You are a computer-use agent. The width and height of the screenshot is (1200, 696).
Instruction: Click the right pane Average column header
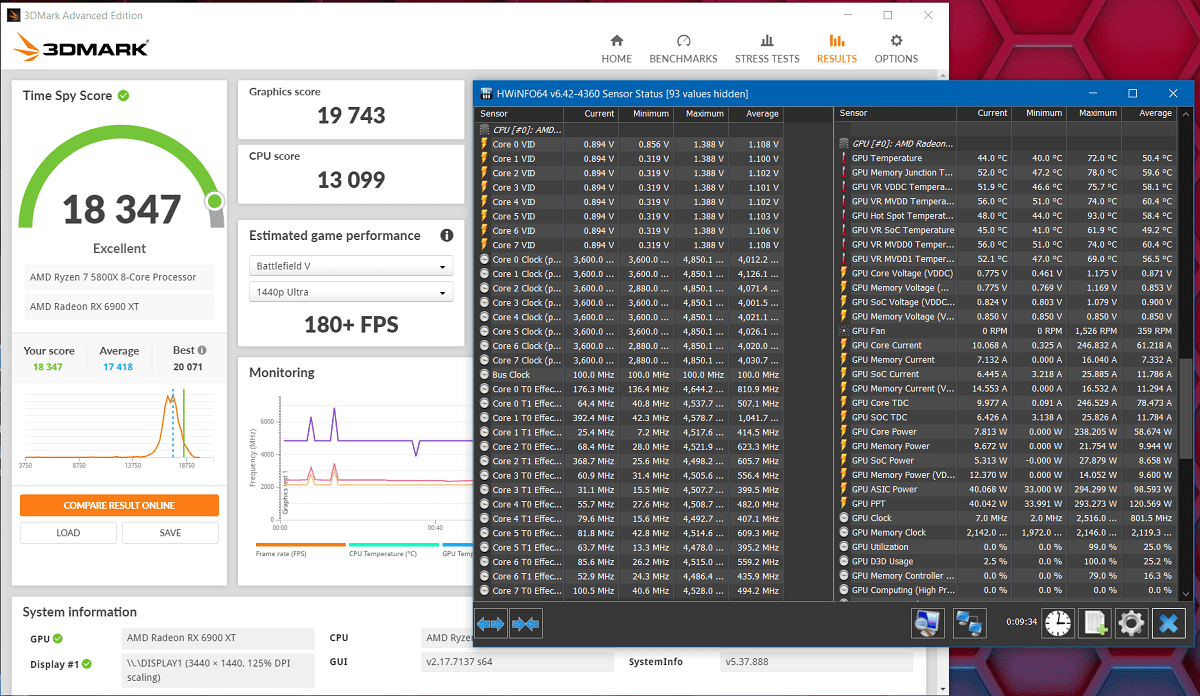coord(1148,114)
